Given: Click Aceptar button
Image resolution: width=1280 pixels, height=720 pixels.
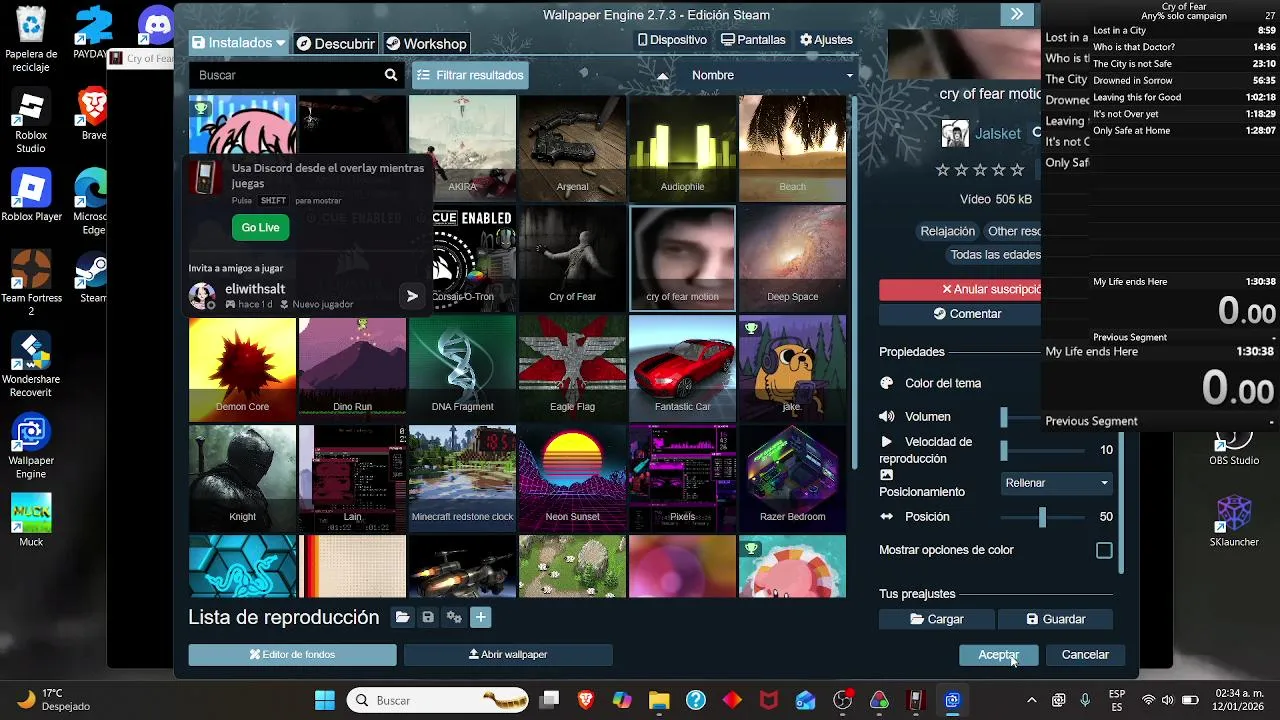Looking at the screenshot, I should point(998,655).
